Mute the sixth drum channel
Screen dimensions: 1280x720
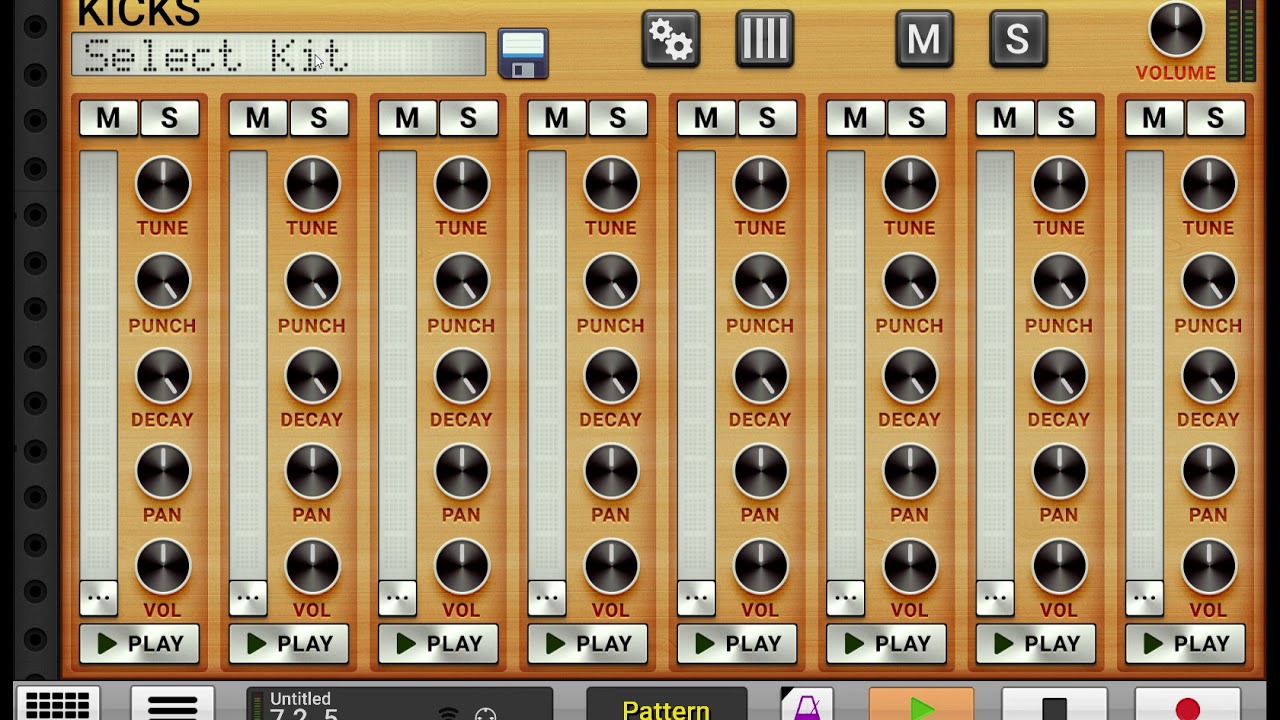855,119
